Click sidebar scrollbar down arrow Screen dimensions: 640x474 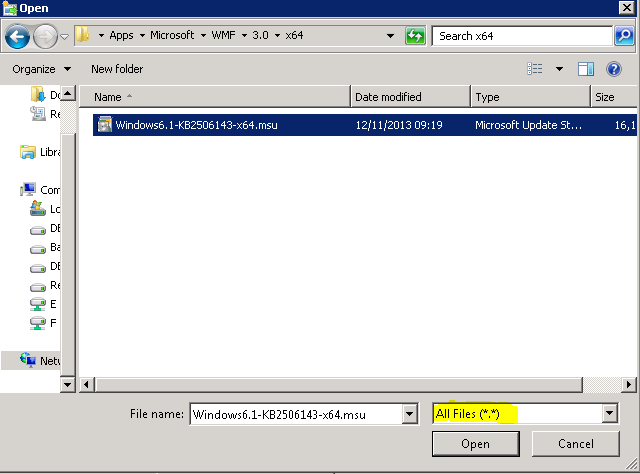pos(68,384)
